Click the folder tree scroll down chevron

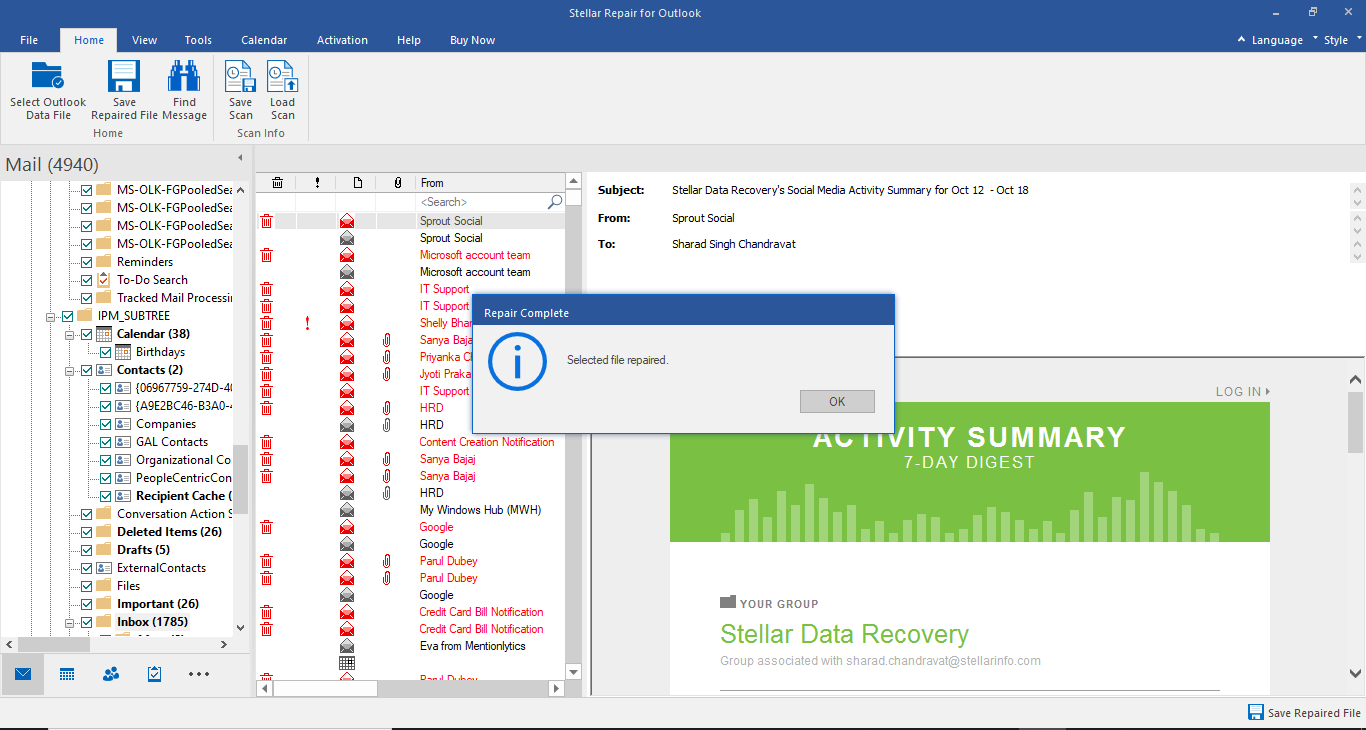pyautogui.click(x=239, y=628)
